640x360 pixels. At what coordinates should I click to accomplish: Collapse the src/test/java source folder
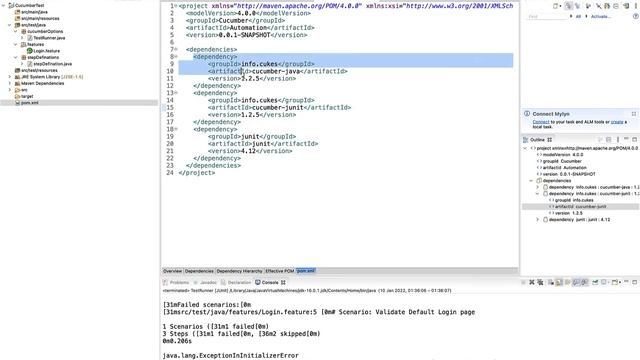pyautogui.click(x=10, y=25)
